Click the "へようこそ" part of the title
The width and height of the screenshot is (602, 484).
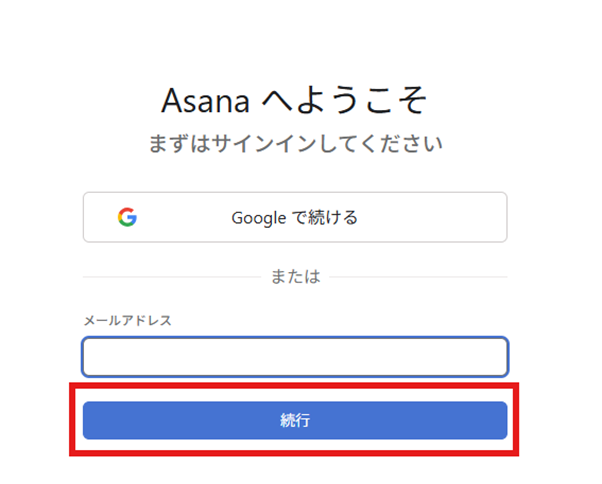coord(345,100)
